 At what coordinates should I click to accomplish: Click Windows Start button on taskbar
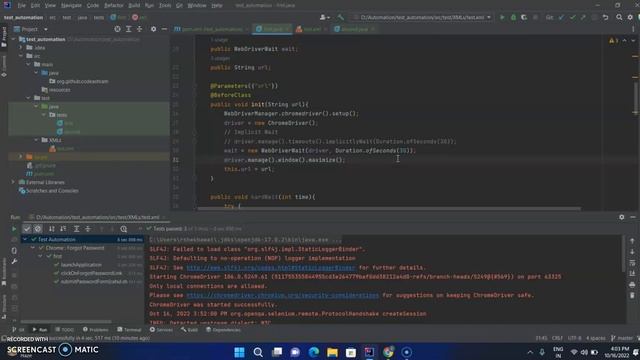pyautogui.click(x=239, y=352)
